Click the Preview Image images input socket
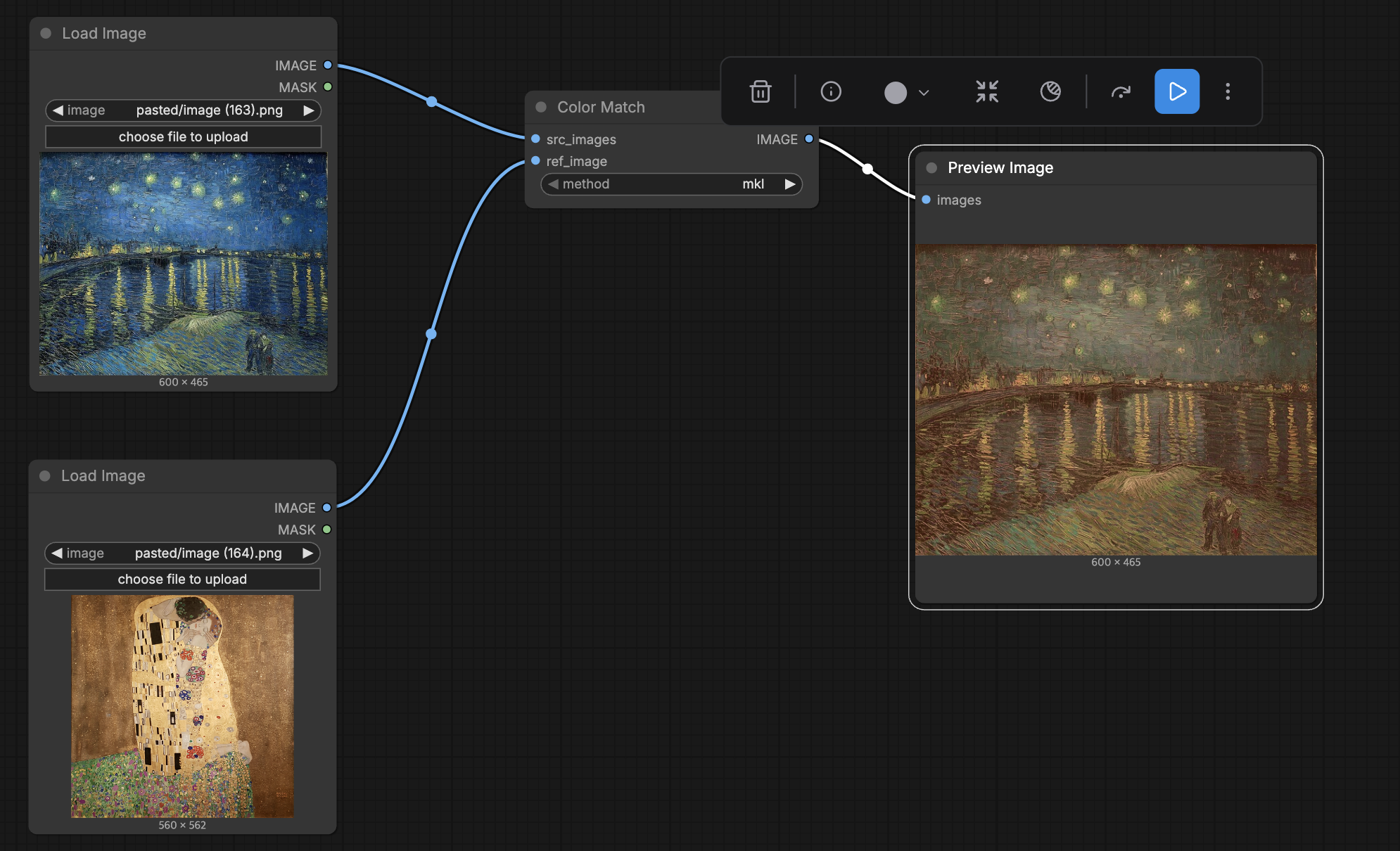The width and height of the screenshot is (1400, 851). coord(926,200)
